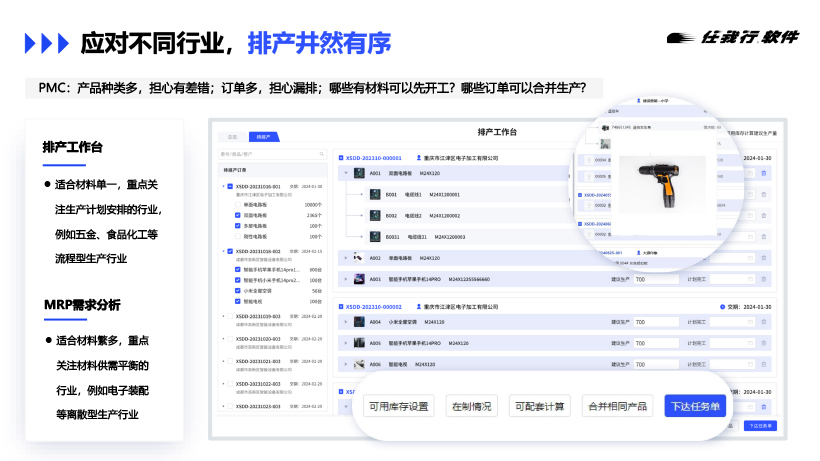The image size is (820, 461).
Task: Click the 合并相同产品 button
Action: [617, 406]
